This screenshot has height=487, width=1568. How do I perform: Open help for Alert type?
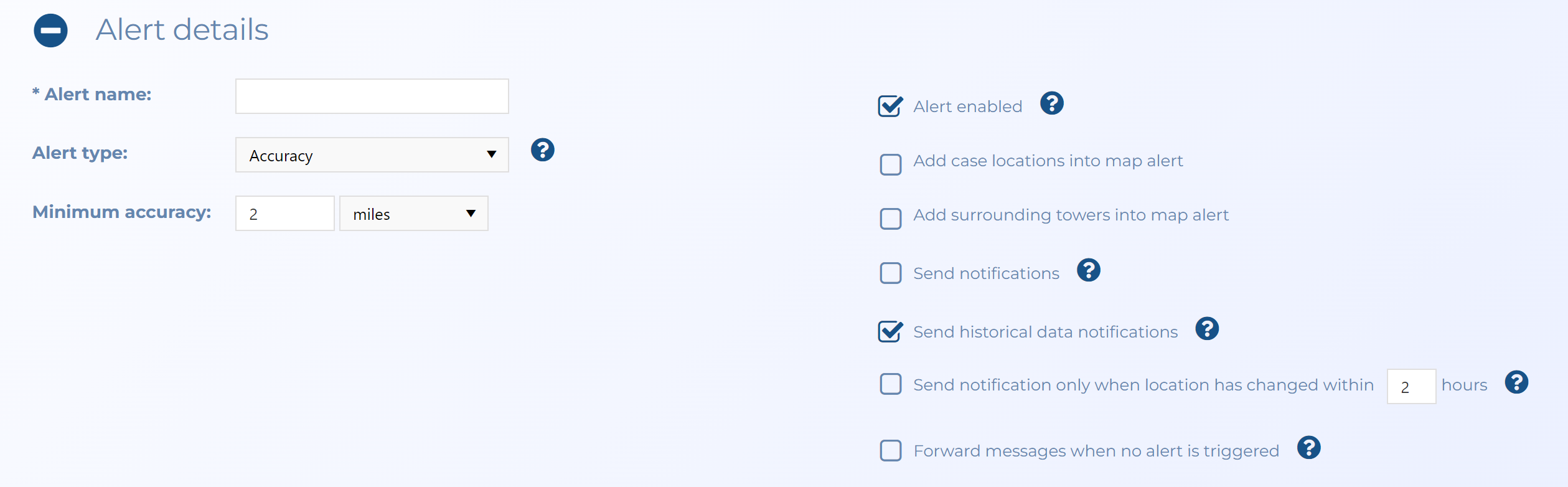click(542, 150)
